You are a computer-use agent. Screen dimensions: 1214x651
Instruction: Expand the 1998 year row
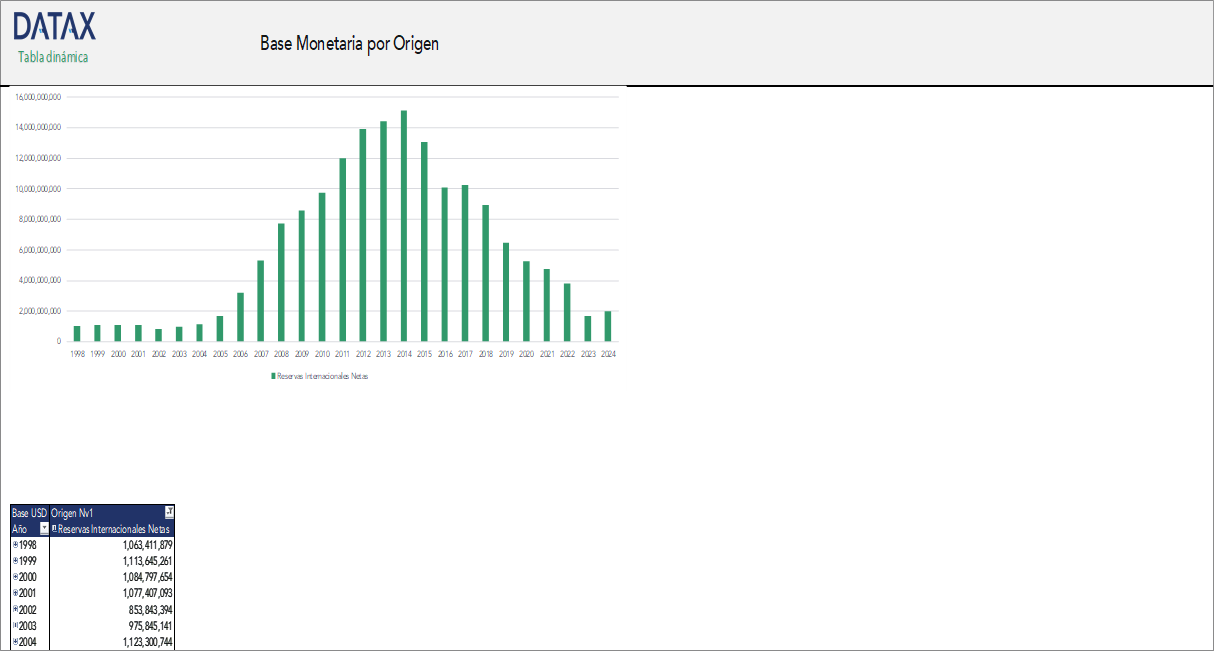16,544
